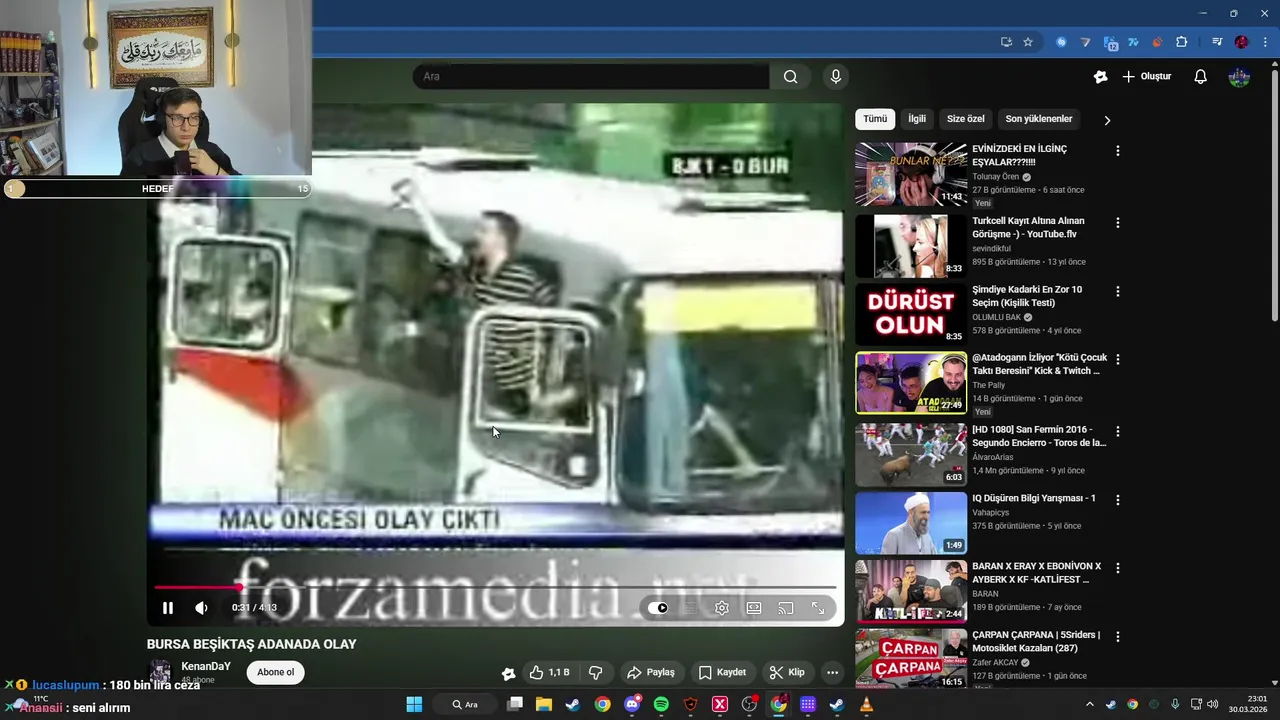The width and height of the screenshot is (1280, 720).
Task: Open EVİNİZDEKİ EN İLGİNÇ EŞYALAR thumbnail
Action: pyautogui.click(x=911, y=174)
